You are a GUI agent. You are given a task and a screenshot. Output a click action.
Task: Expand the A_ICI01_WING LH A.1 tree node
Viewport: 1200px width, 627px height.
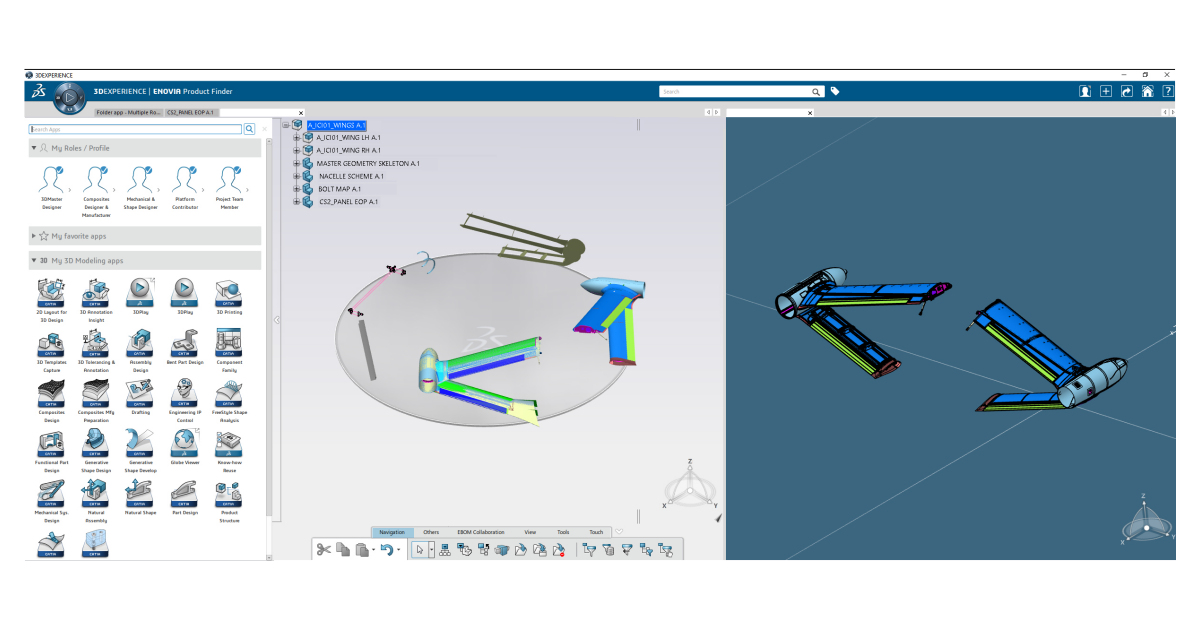[294, 137]
